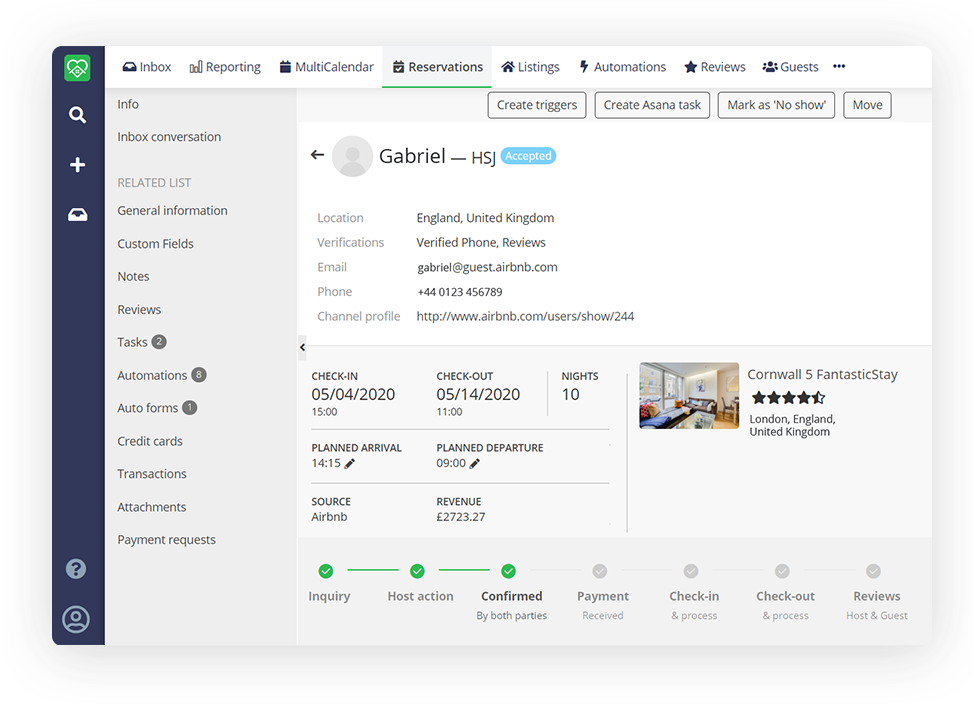
Task: Edit planned departure time pencil
Action: 475,463
